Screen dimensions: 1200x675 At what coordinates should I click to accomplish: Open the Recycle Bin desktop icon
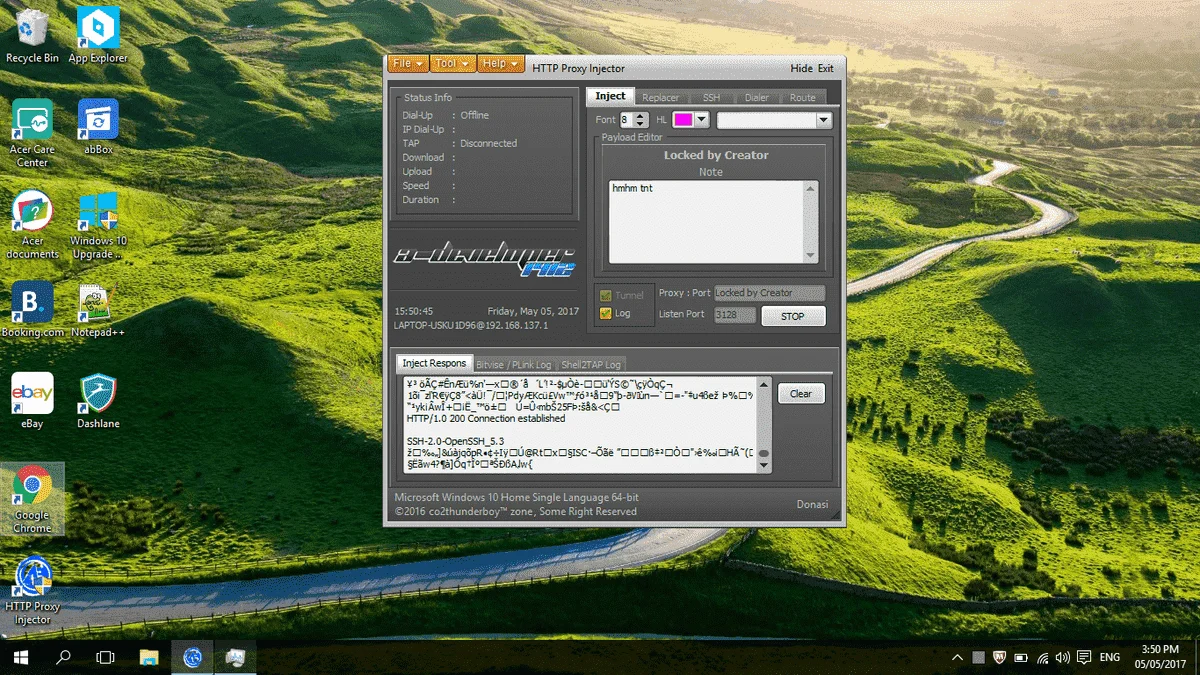pyautogui.click(x=32, y=36)
